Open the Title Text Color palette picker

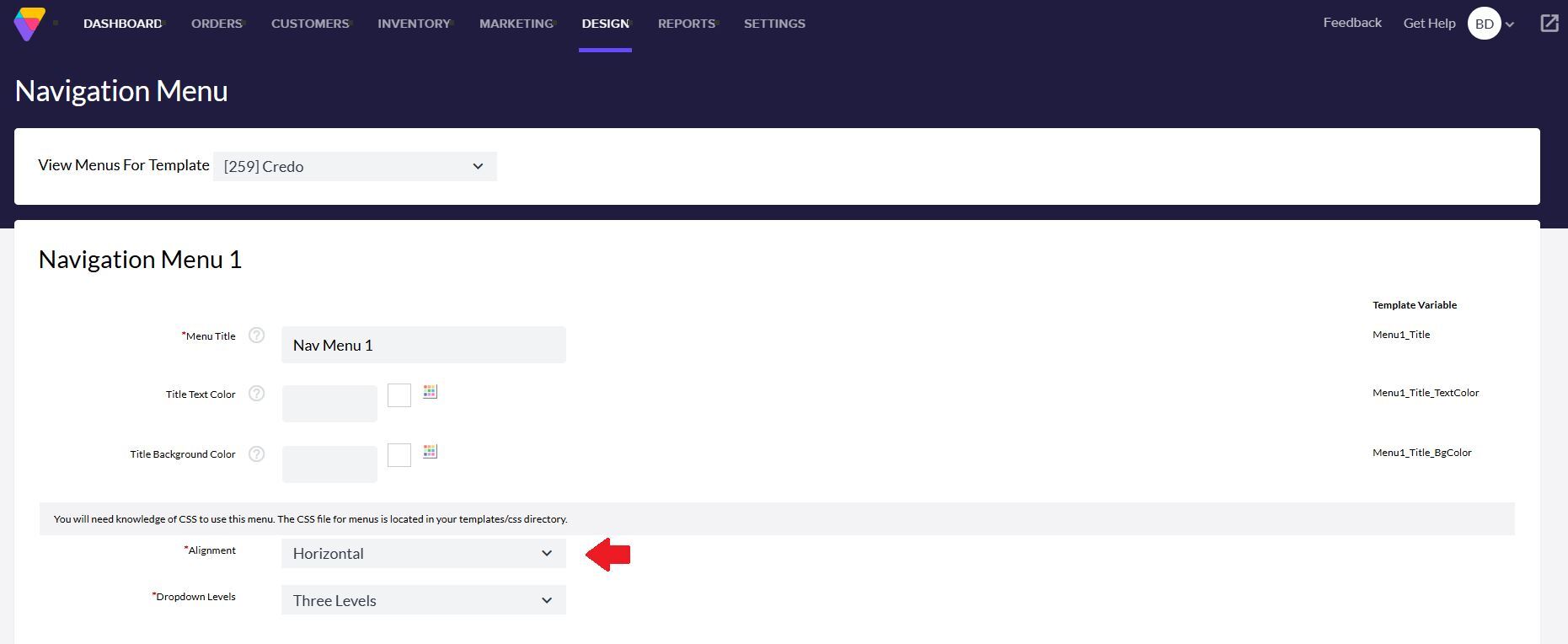coord(430,392)
